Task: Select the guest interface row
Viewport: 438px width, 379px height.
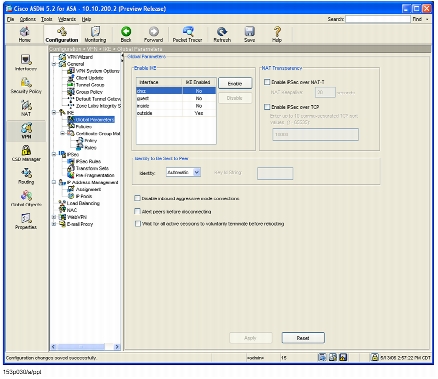Action: (x=176, y=98)
